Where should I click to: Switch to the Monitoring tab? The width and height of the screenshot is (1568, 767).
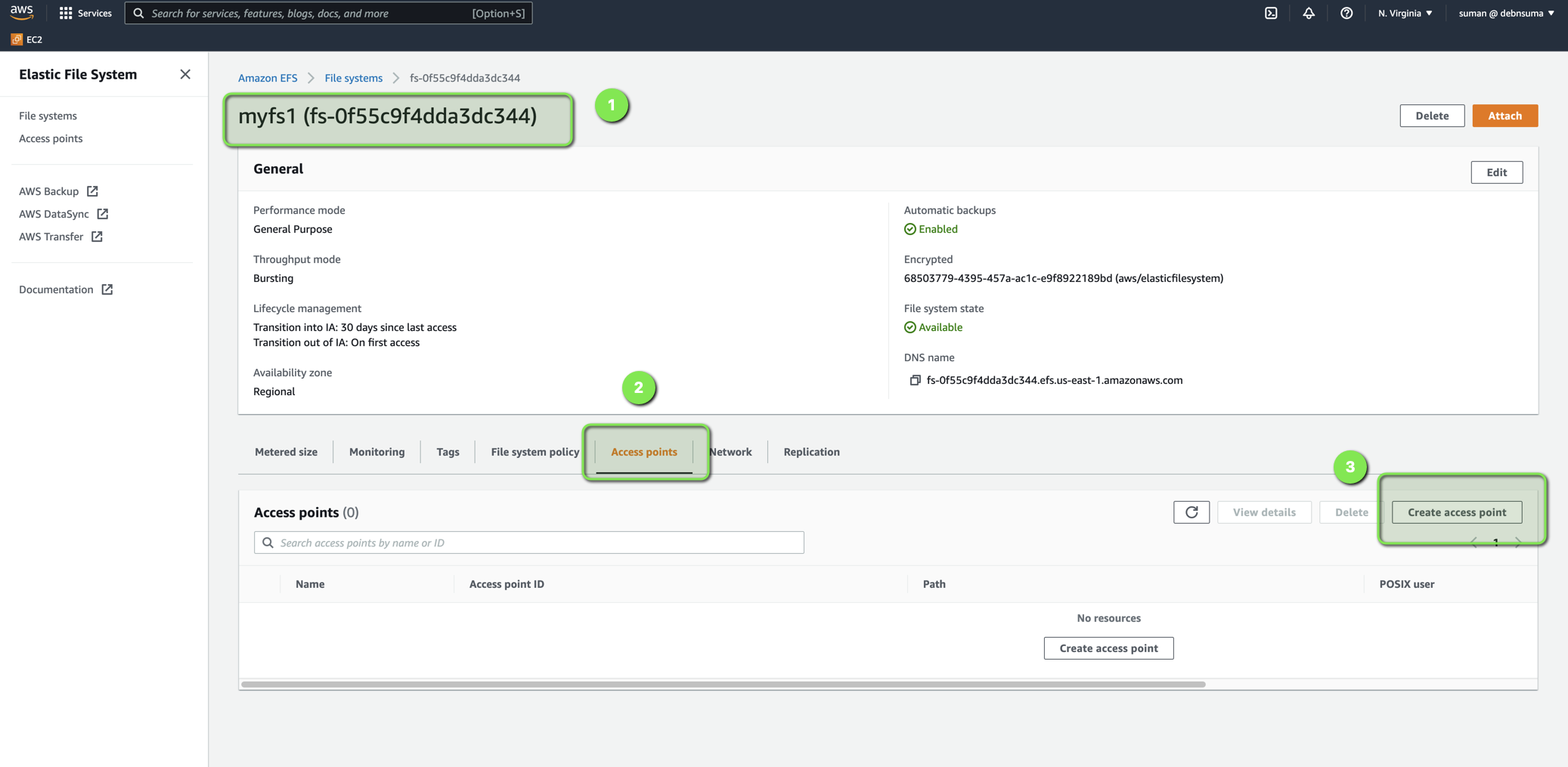[377, 452]
